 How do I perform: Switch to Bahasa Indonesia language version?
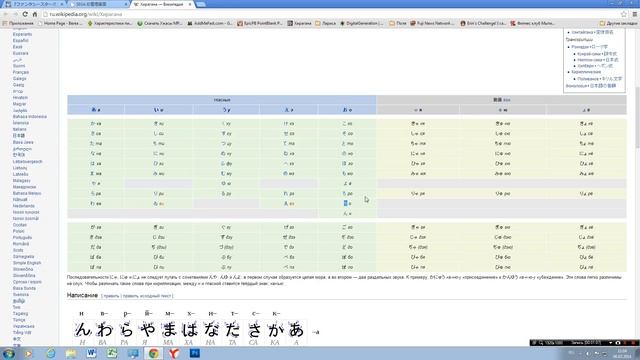29,116
